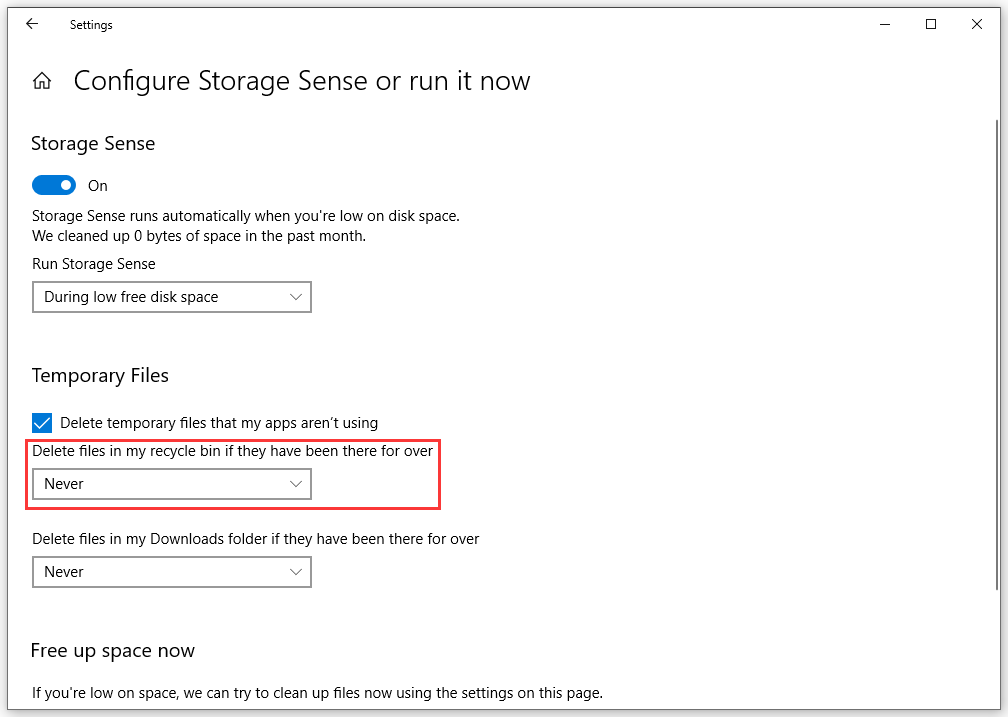
Task: Click 'Delete files in my recycle bin' label
Action: (232, 451)
